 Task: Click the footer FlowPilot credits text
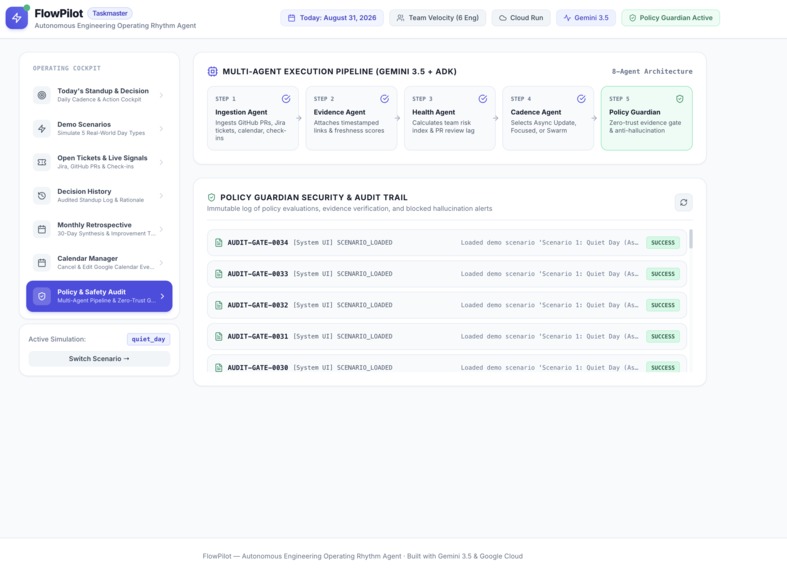362,556
